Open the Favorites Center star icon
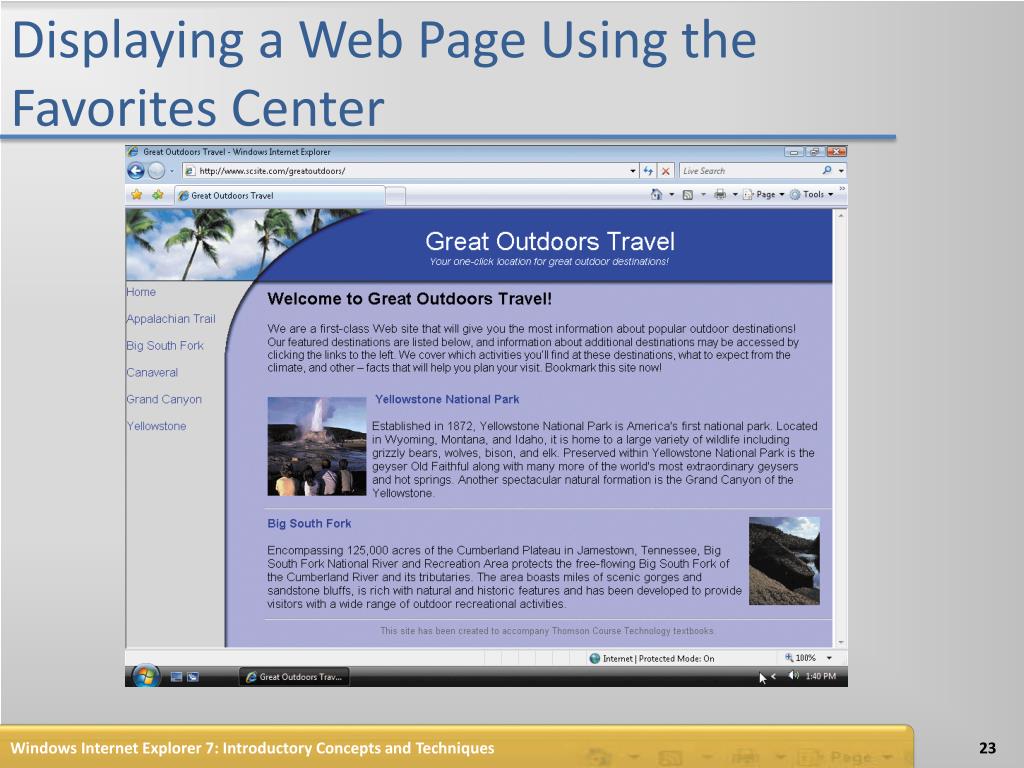The image size is (1024, 768). pyautogui.click(x=136, y=195)
